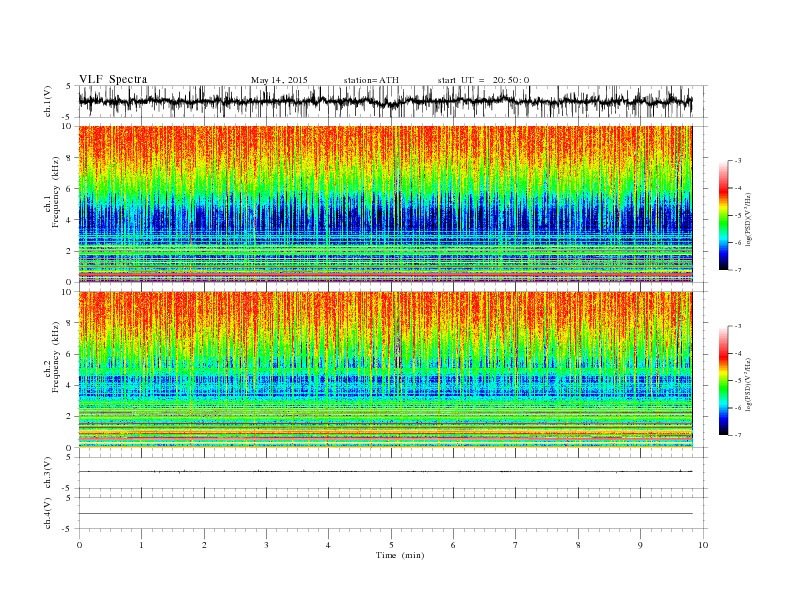
Task: Click the ch.3 voltage trace panel
Action: (x=393, y=473)
